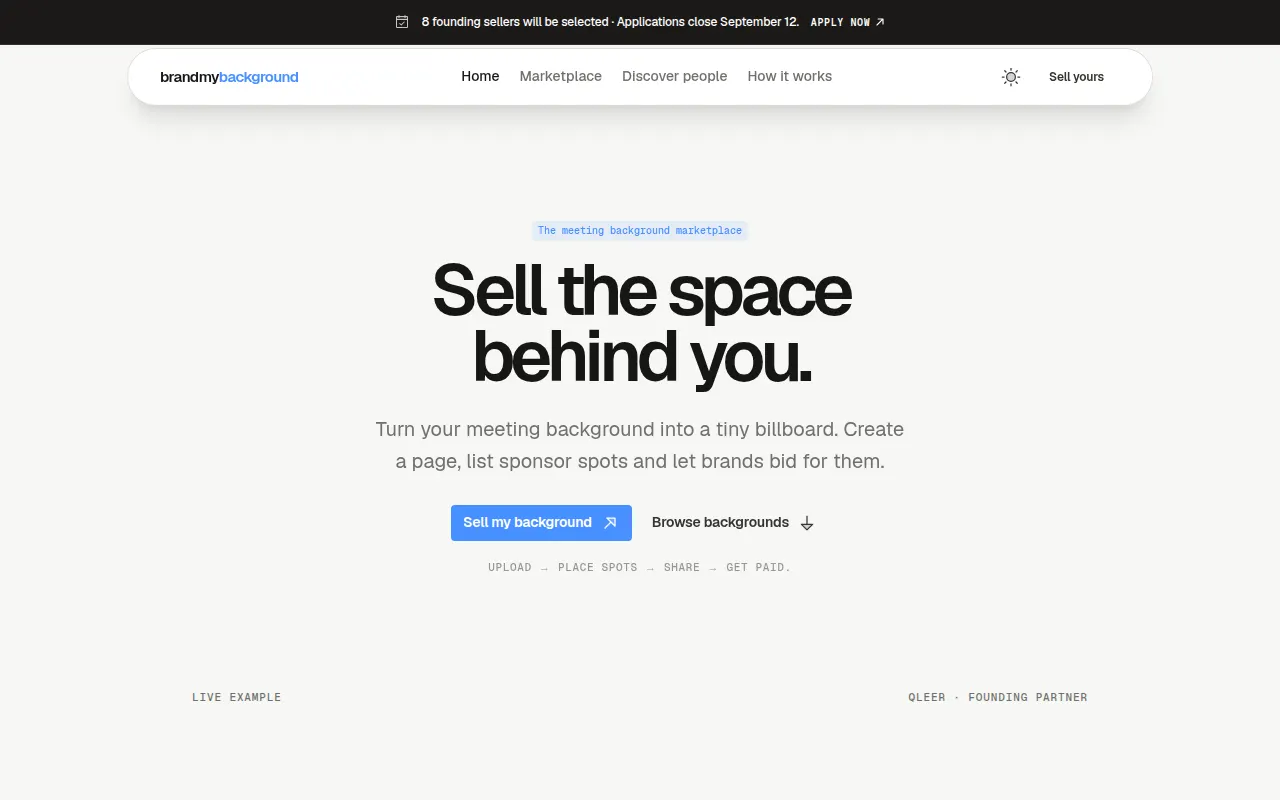This screenshot has height=800, width=1280.
Task: Click the "Turn your meeting background" paragraph
Action: point(640,445)
